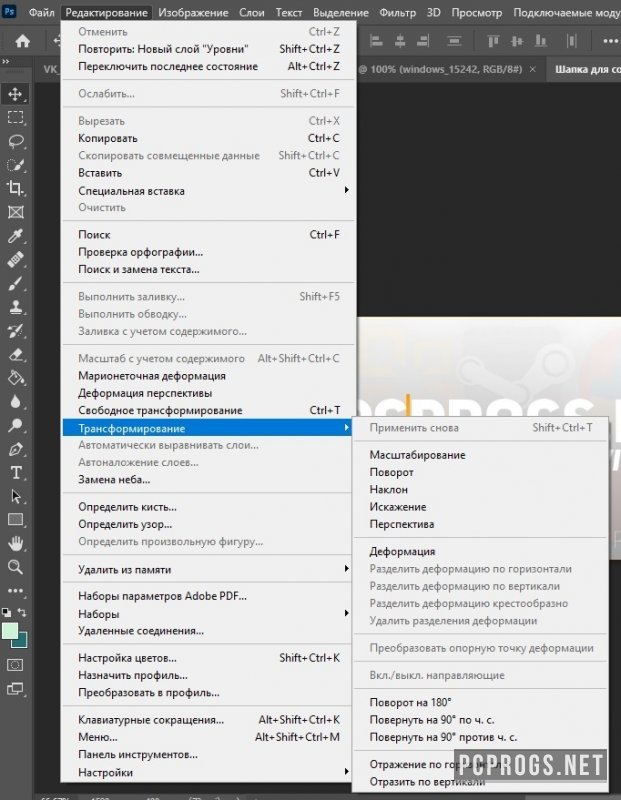
Task: Select the Move tool
Action: coord(15,94)
